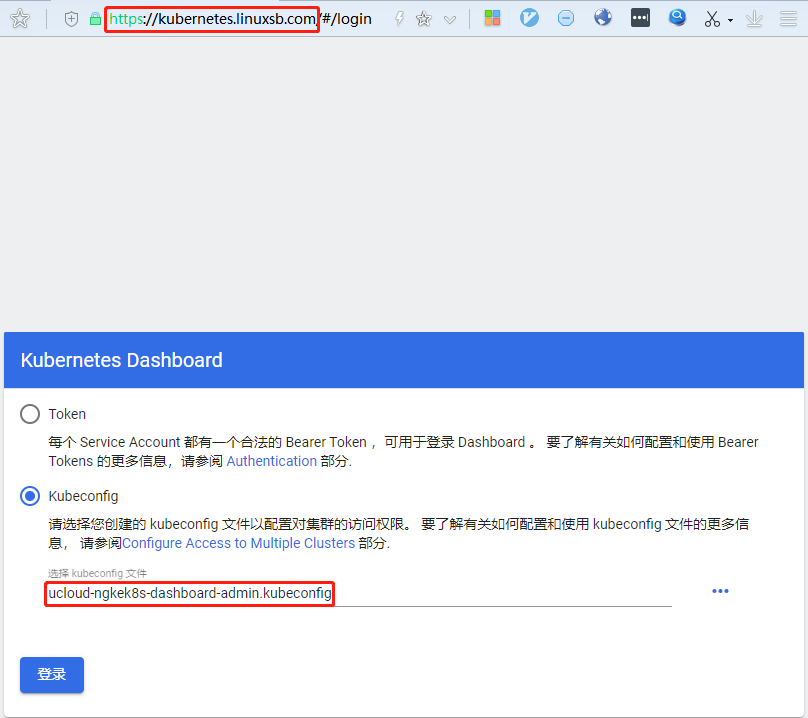Click the URL in the address bar
The height and width of the screenshot is (718, 808).
point(238,19)
